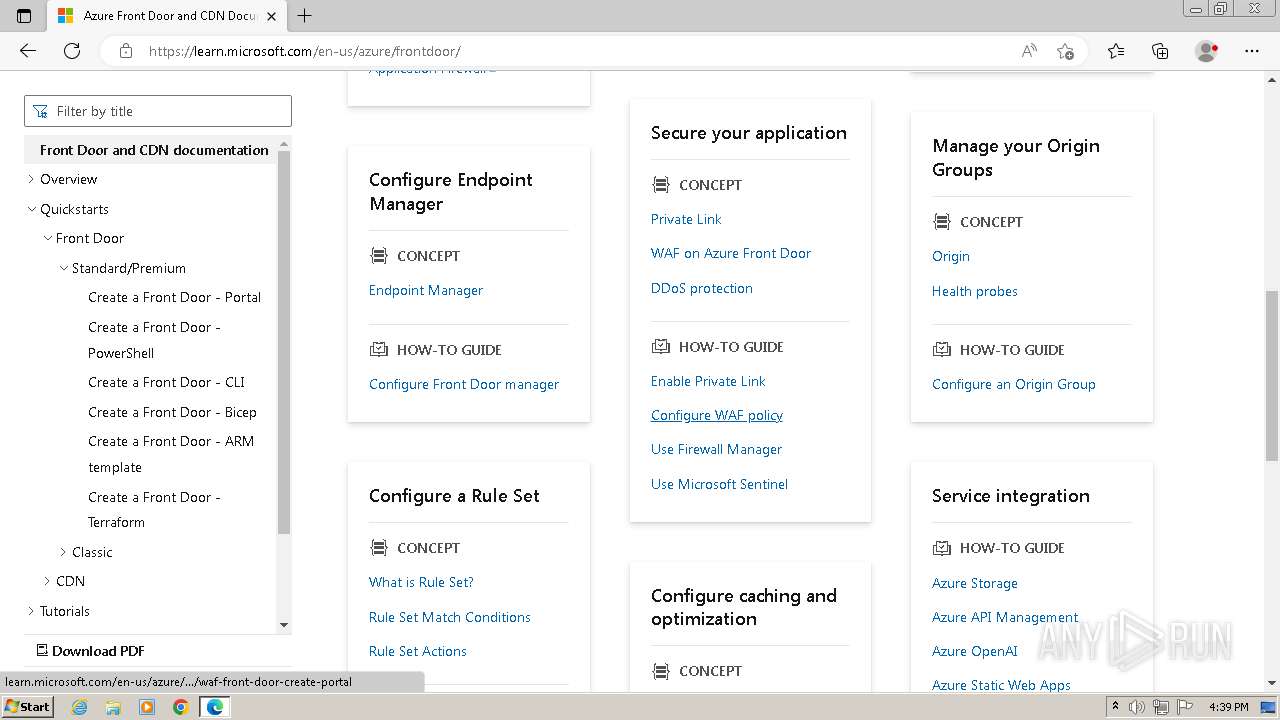Open the Private Link concept link
Screen dimensions: 1280x720
(x=686, y=219)
